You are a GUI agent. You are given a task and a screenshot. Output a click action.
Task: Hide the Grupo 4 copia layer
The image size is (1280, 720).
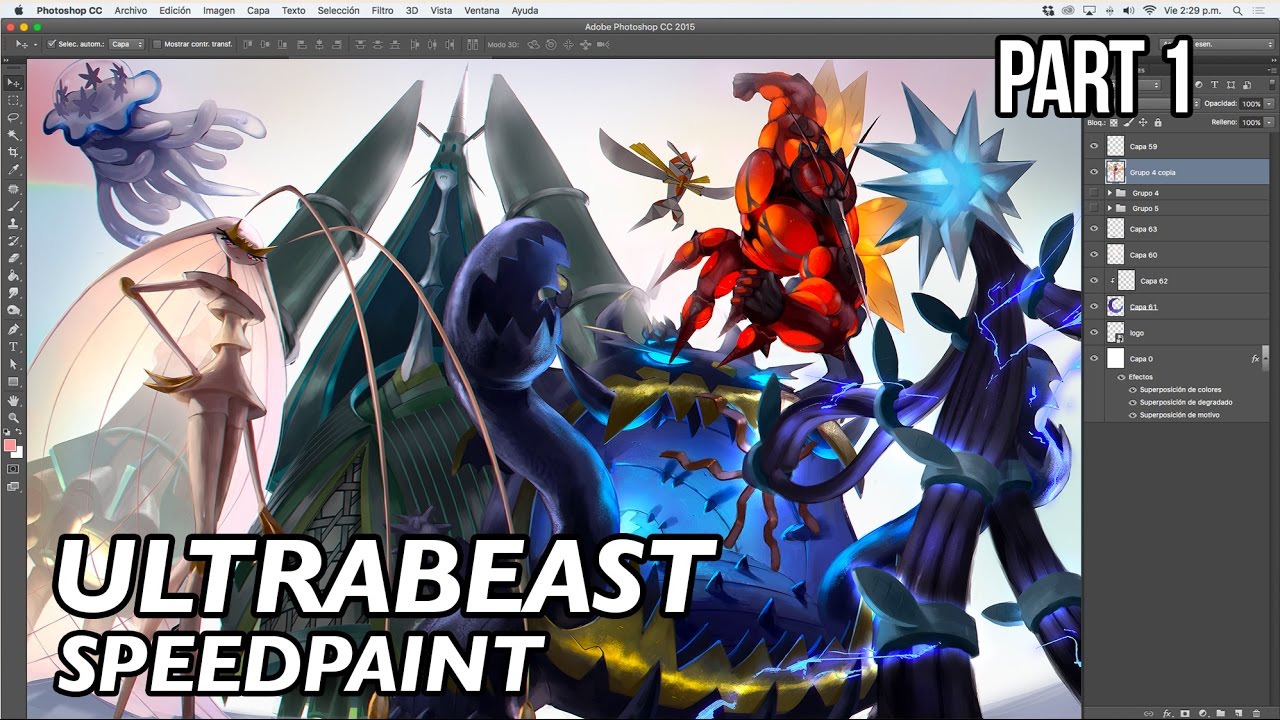[x=1094, y=172]
